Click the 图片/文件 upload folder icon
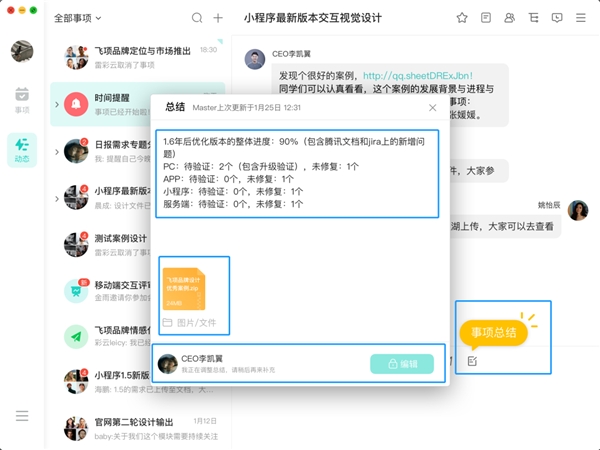 (167, 323)
